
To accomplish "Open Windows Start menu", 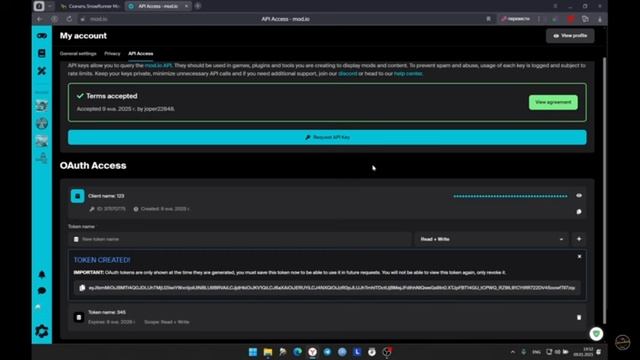I will [253, 352].
